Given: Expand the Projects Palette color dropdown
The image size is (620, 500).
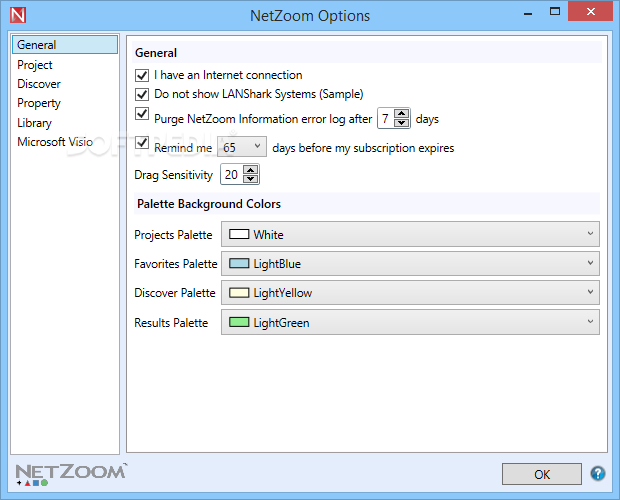Looking at the screenshot, I should tap(410, 234).
